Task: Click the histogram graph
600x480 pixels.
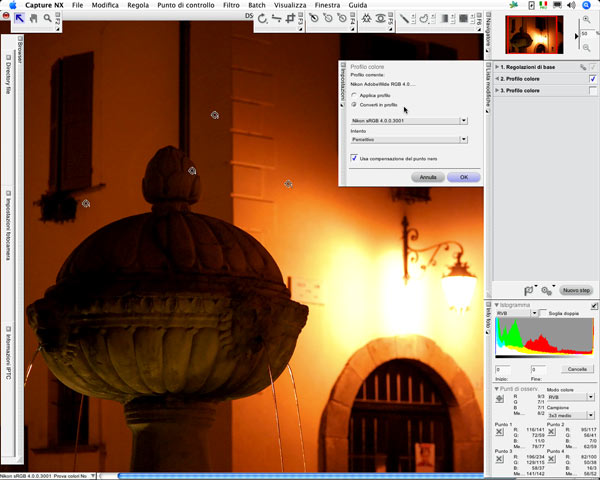Action: click(545, 337)
